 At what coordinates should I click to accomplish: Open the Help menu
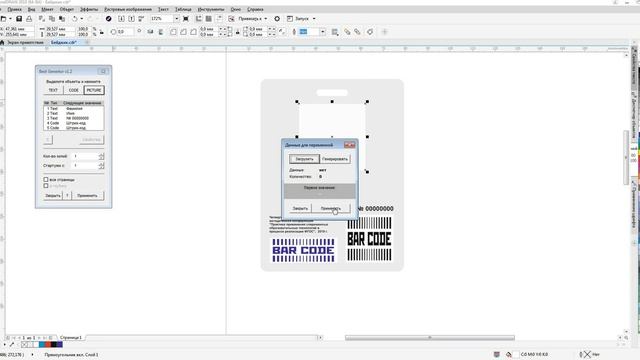tap(255, 9)
